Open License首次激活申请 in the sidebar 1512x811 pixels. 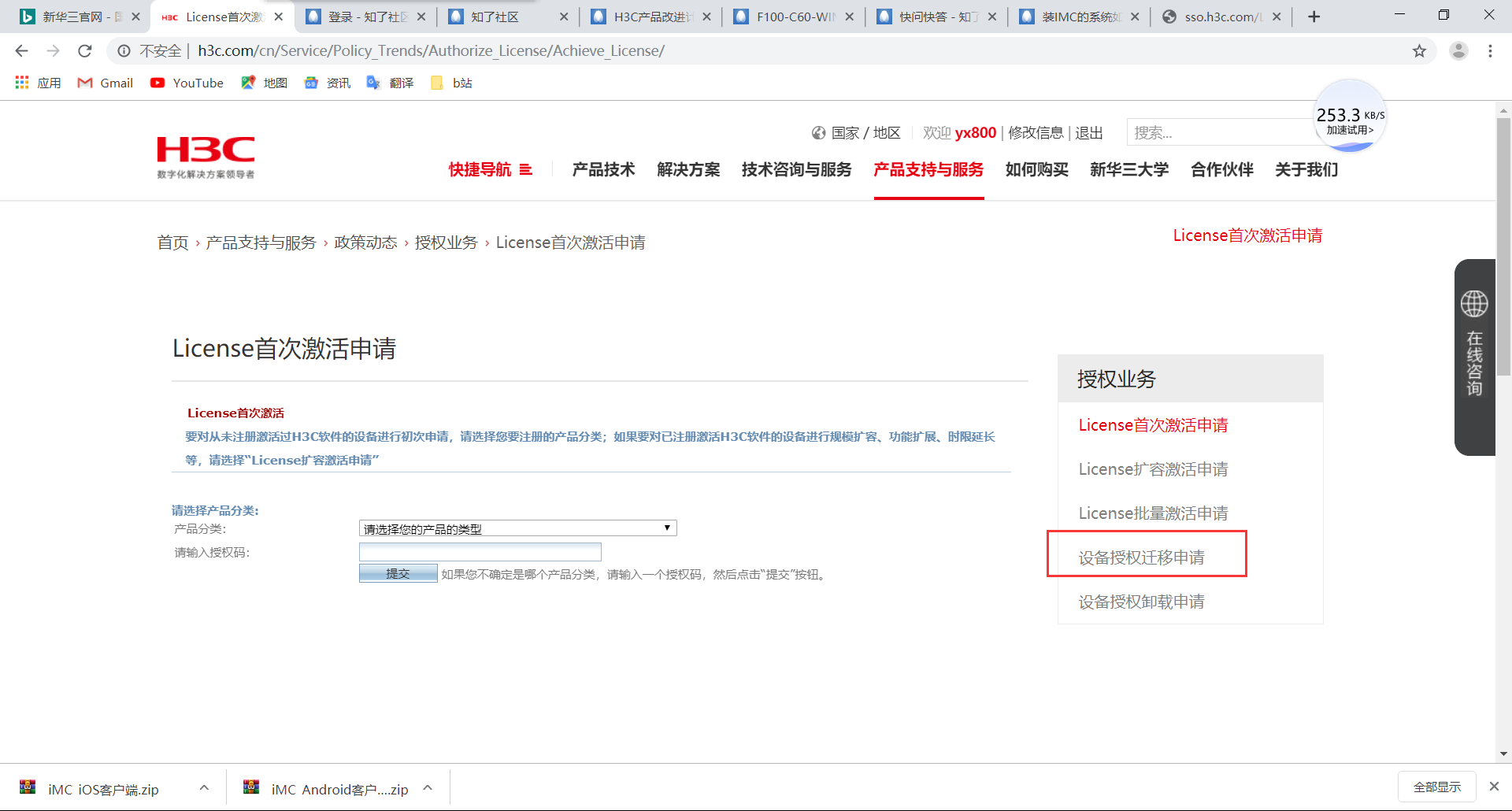(1153, 425)
